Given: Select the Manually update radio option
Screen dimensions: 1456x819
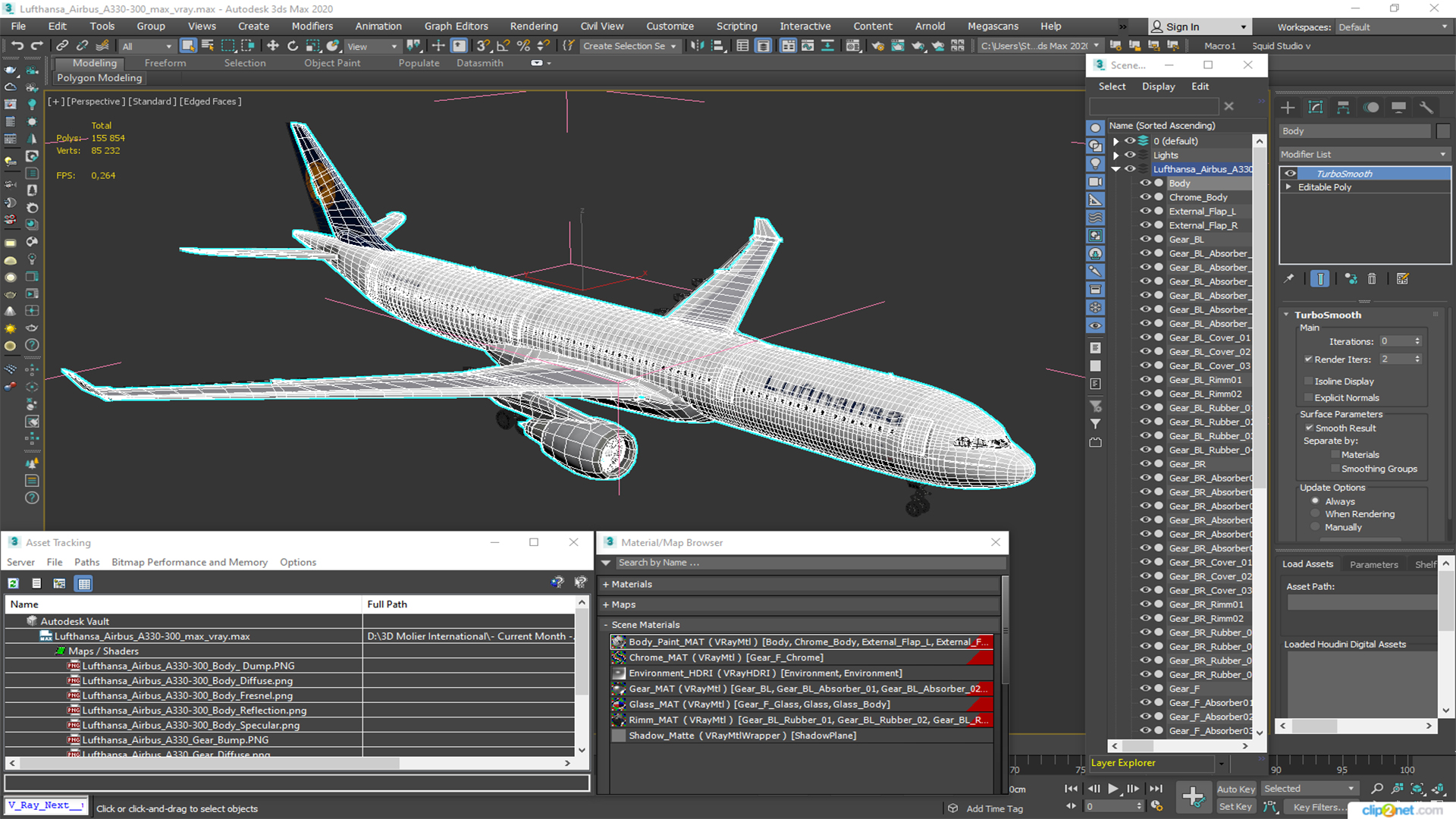Looking at the screenshot, I should (1315, 528).
